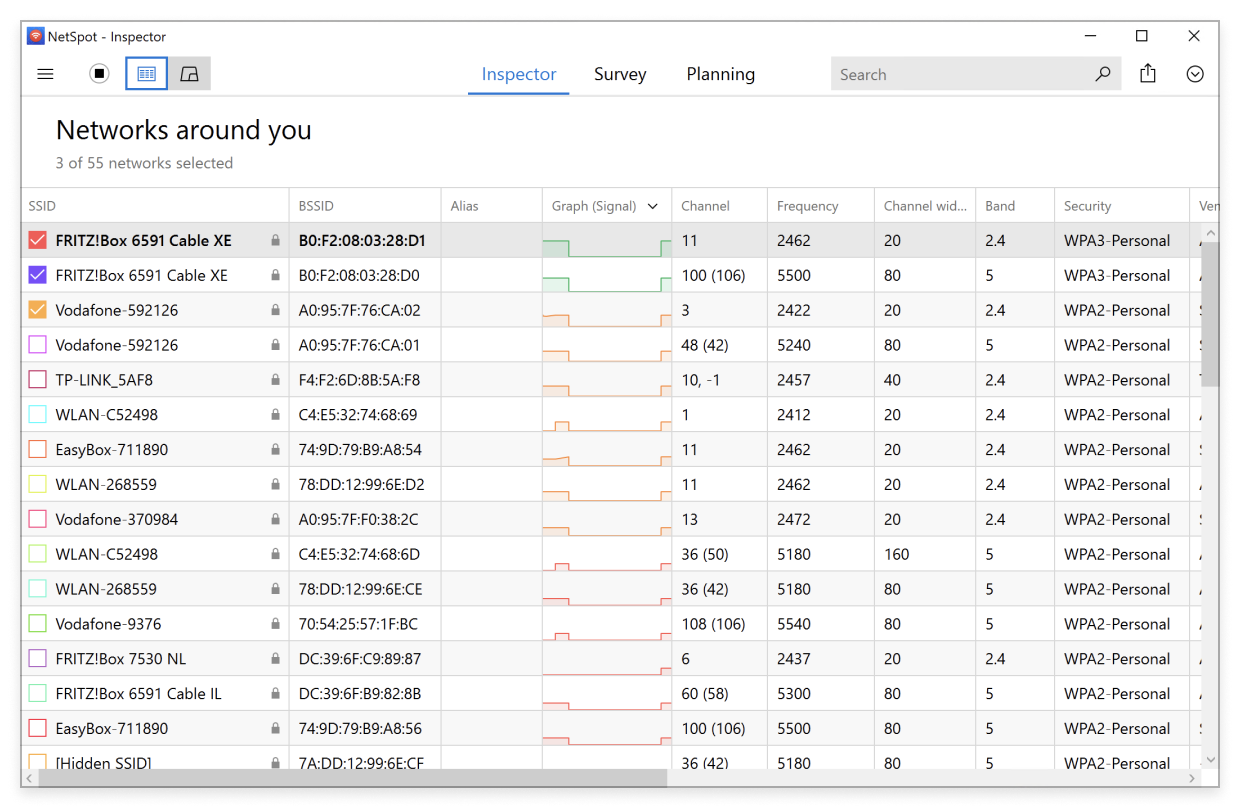Switch to the Planning tab

click(721, 74)
